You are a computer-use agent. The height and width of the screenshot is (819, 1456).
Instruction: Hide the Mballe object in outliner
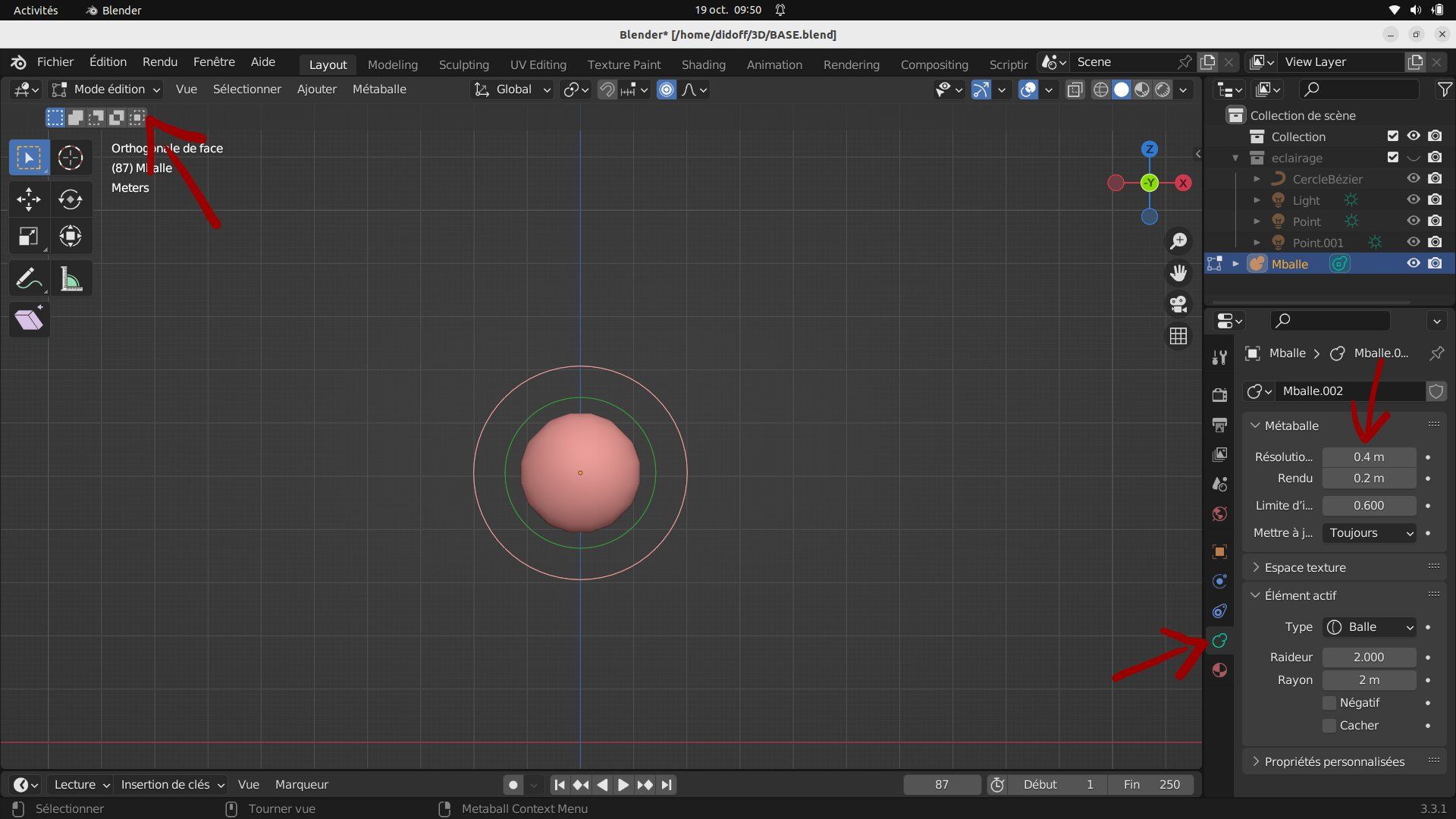1413,264
